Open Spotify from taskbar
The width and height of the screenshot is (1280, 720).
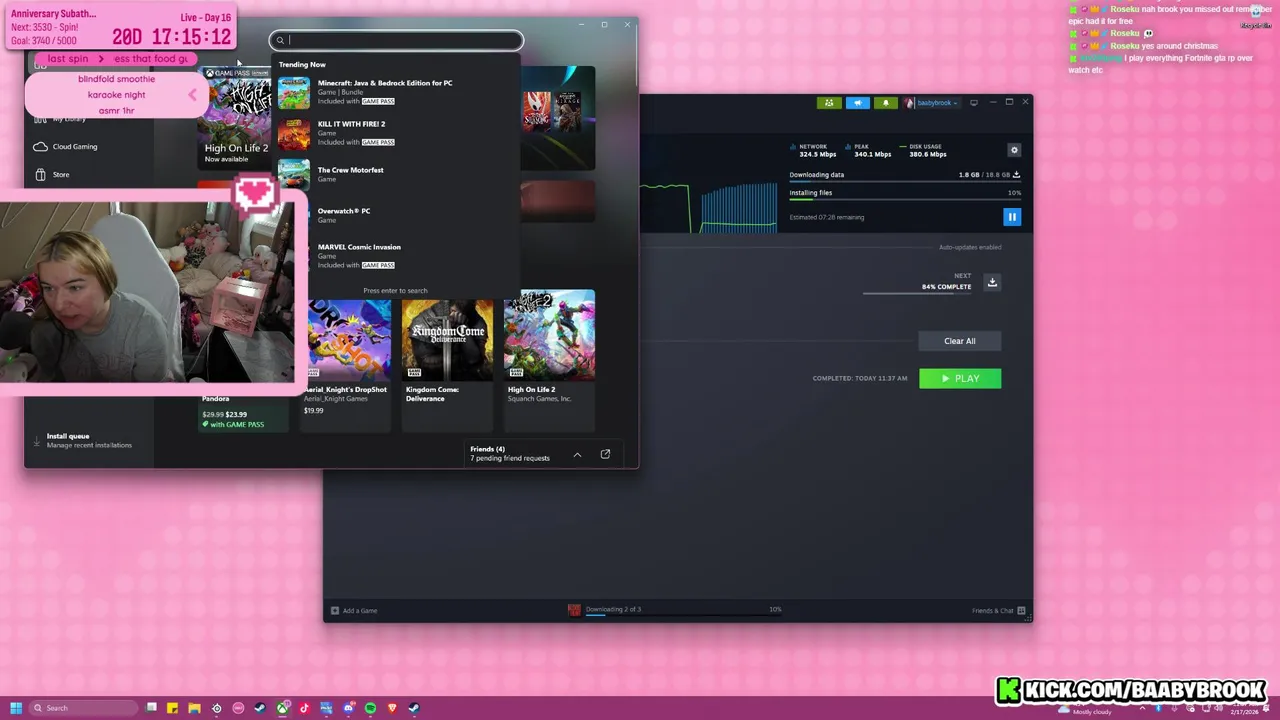tap(370, 708)
